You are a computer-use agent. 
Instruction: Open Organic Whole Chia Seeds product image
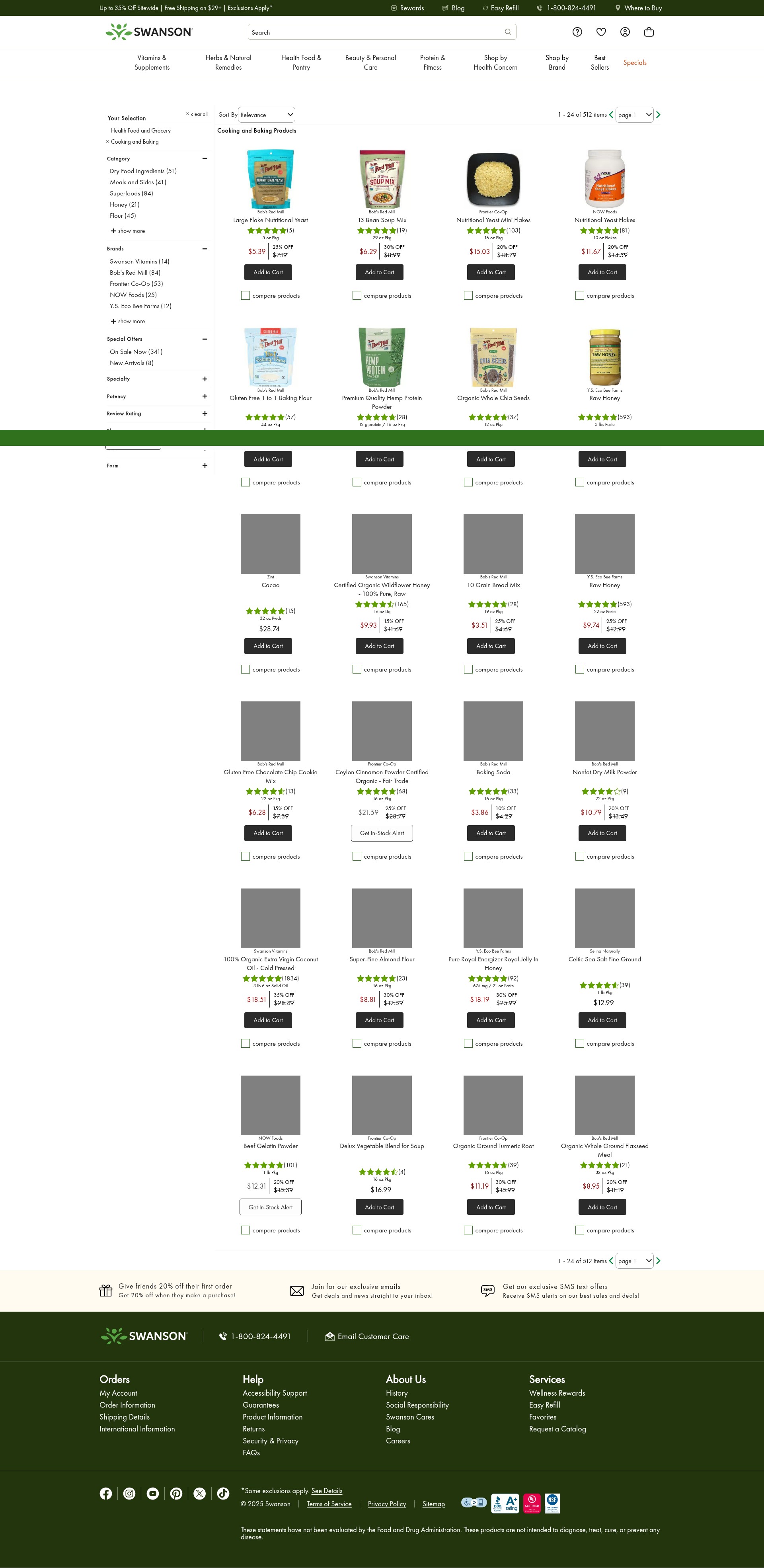pos(493,357)
